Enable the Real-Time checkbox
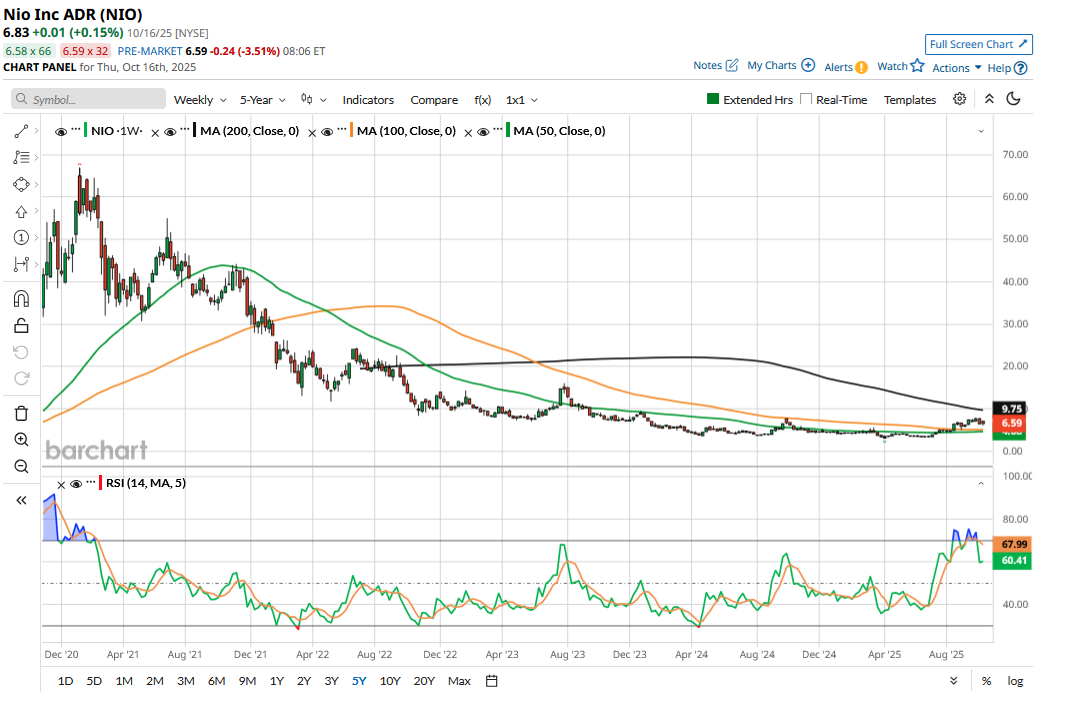The image size is (1080, 707). tap(806, 99)
